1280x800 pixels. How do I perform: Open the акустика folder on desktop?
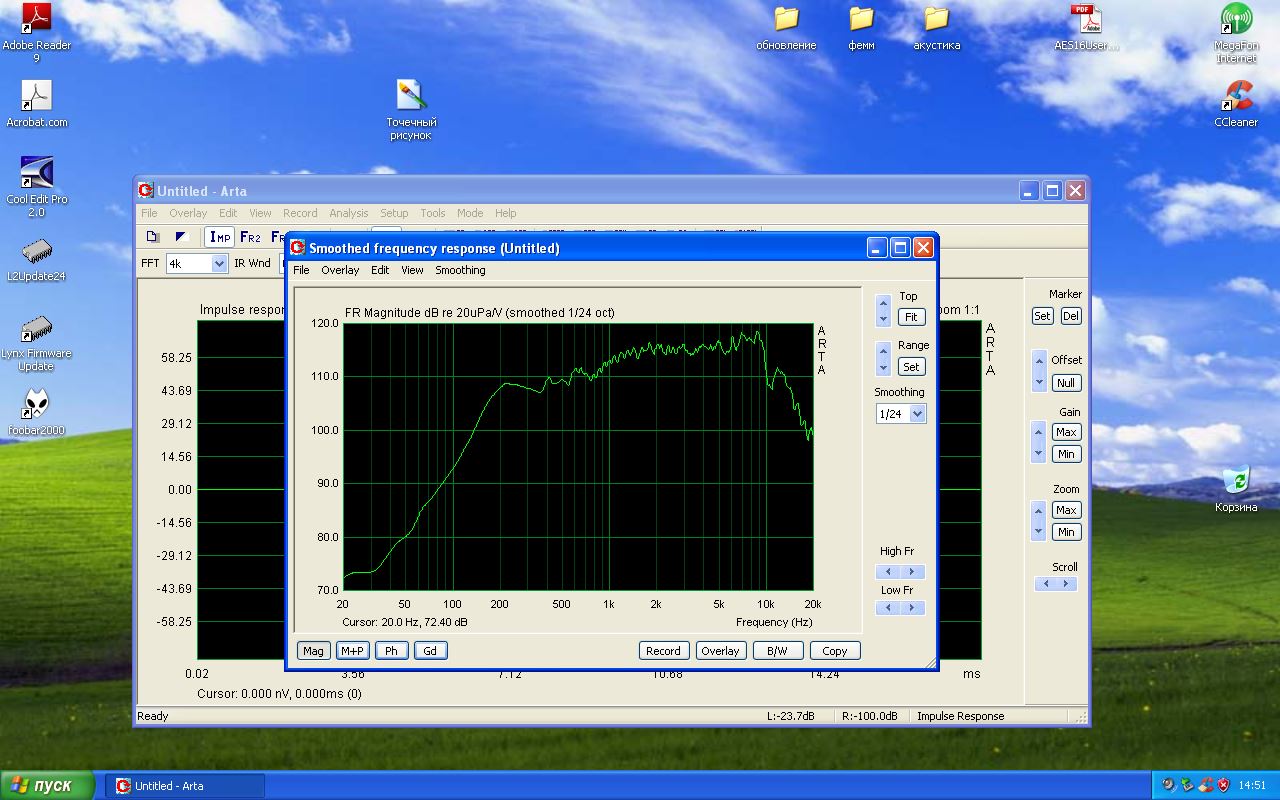tap(936, 27)
